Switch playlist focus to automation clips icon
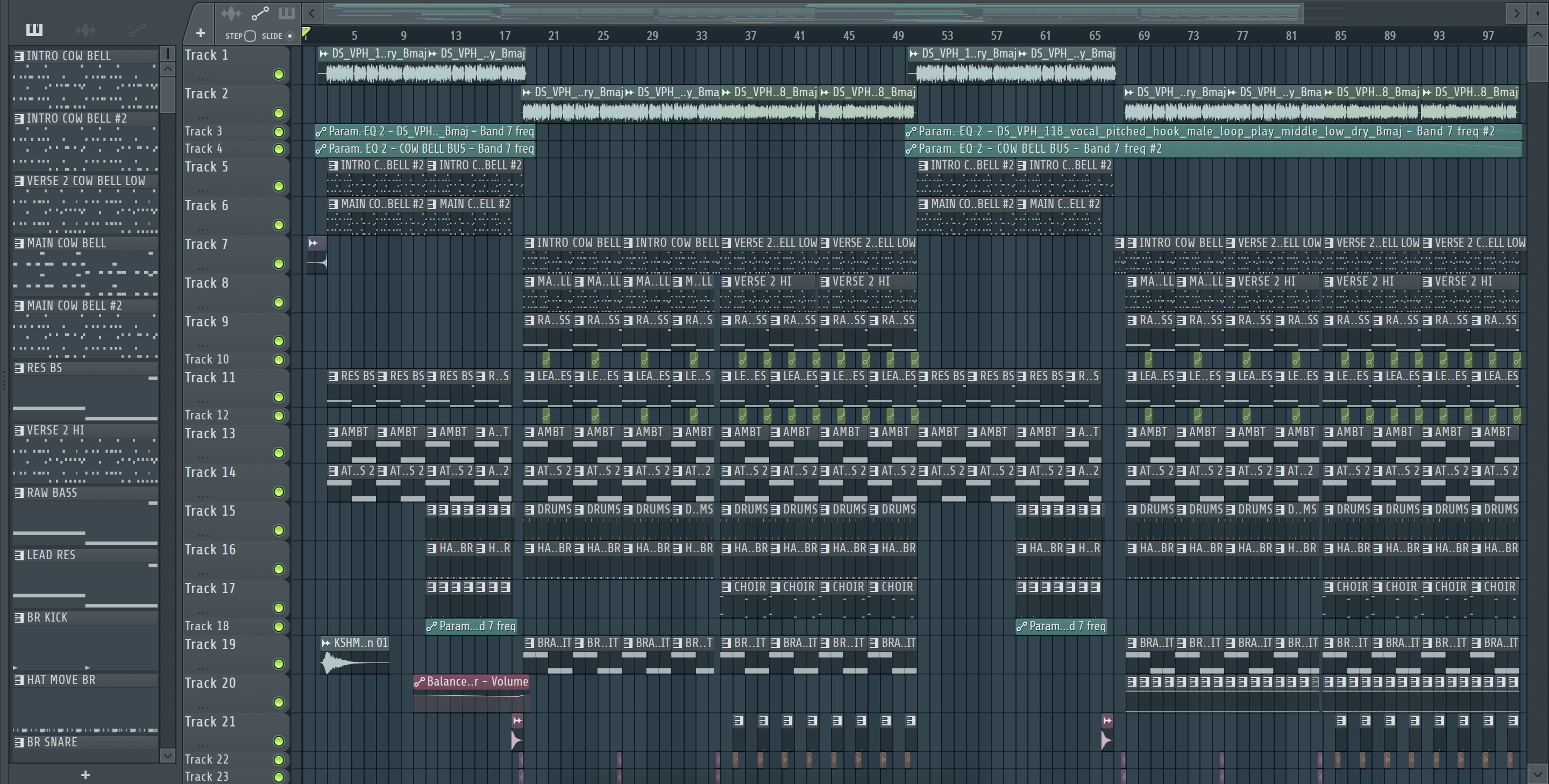 260,13
